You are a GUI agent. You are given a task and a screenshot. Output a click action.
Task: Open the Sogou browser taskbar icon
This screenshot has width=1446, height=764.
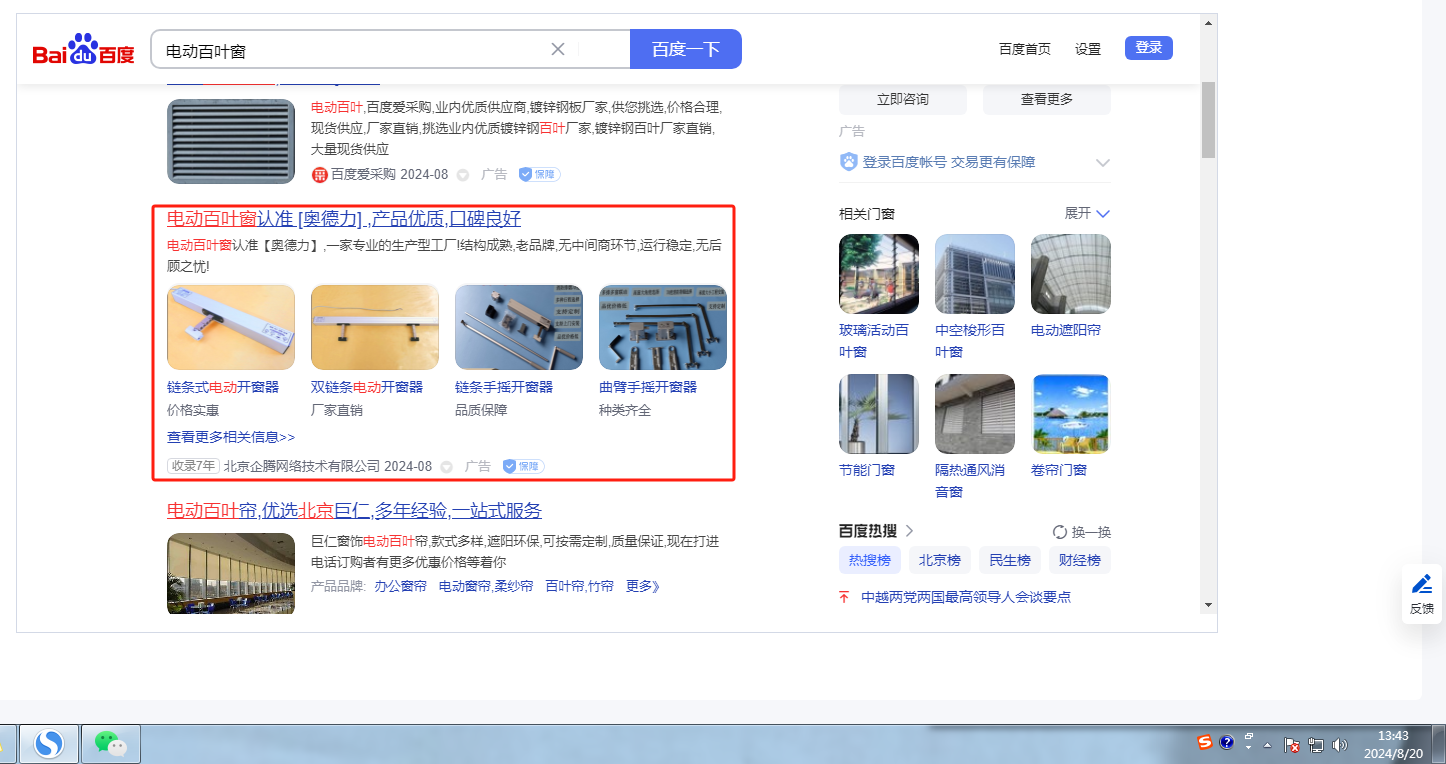49,744
